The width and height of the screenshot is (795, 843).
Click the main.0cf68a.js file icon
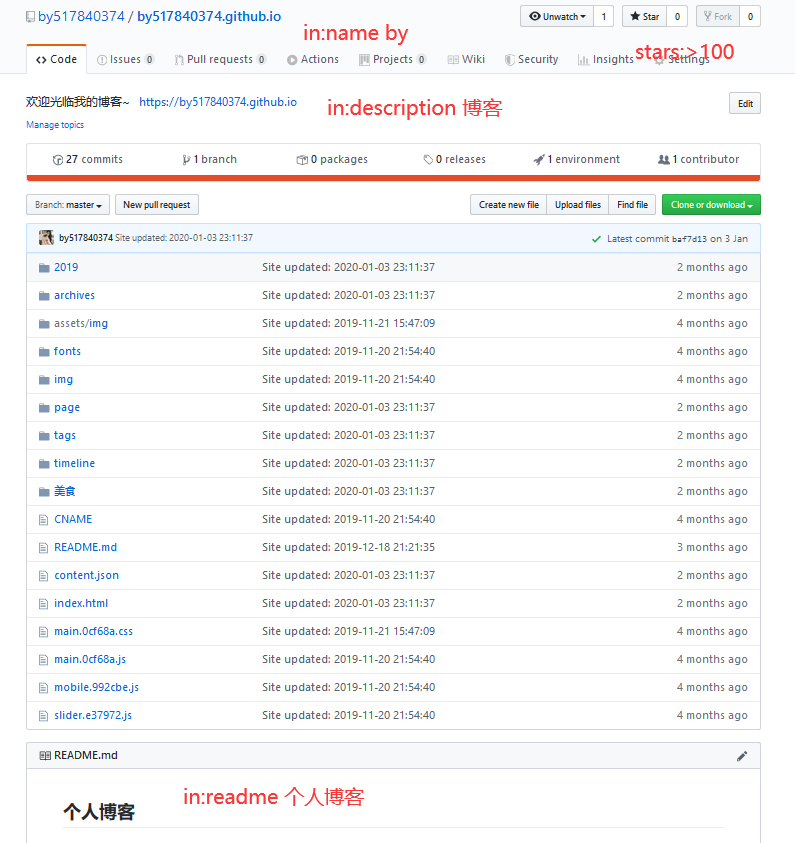[44, 660]
